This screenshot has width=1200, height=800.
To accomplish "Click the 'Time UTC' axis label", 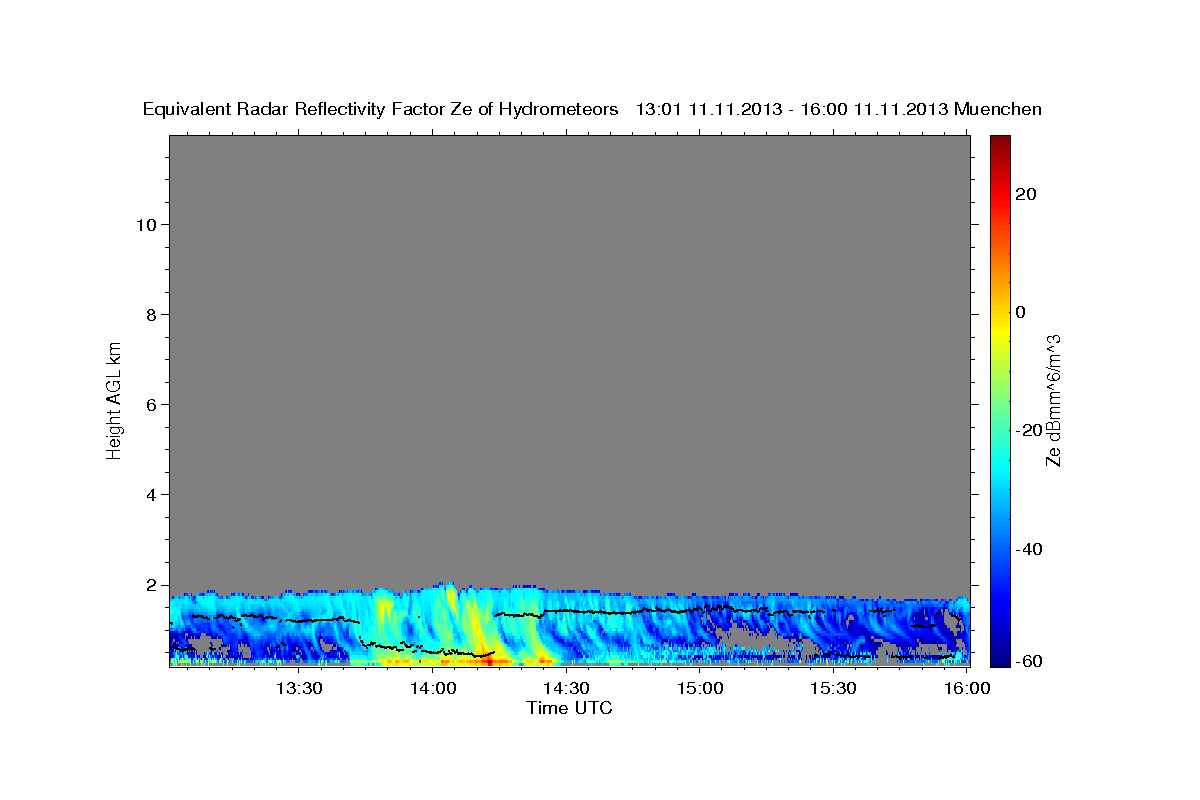I will click(569, 708).
